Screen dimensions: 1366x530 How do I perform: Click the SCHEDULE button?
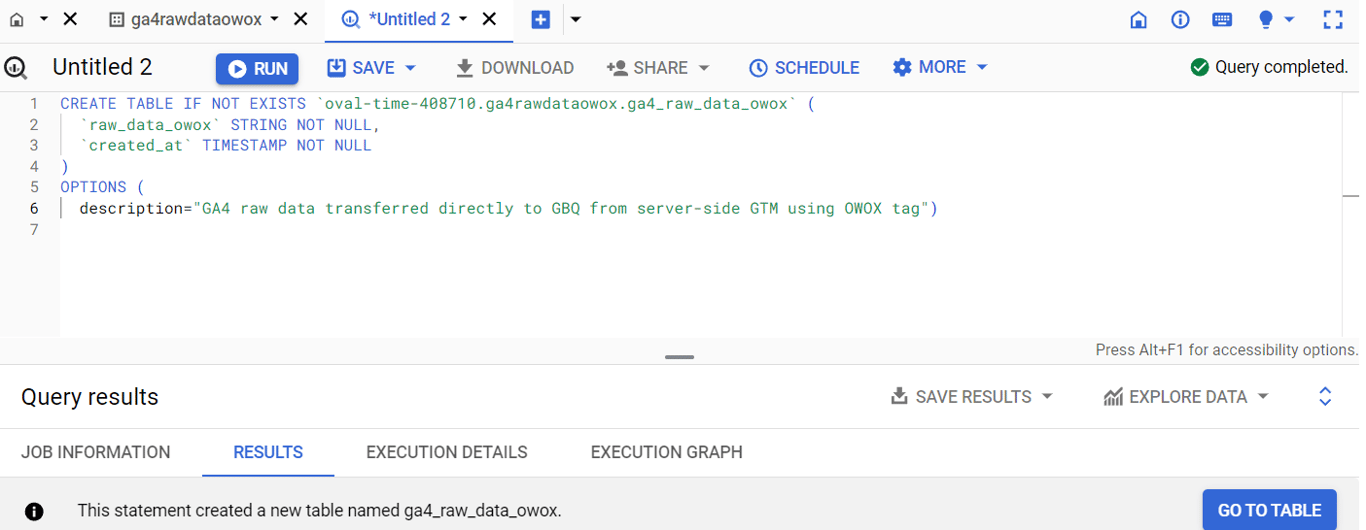pos(804,67)
